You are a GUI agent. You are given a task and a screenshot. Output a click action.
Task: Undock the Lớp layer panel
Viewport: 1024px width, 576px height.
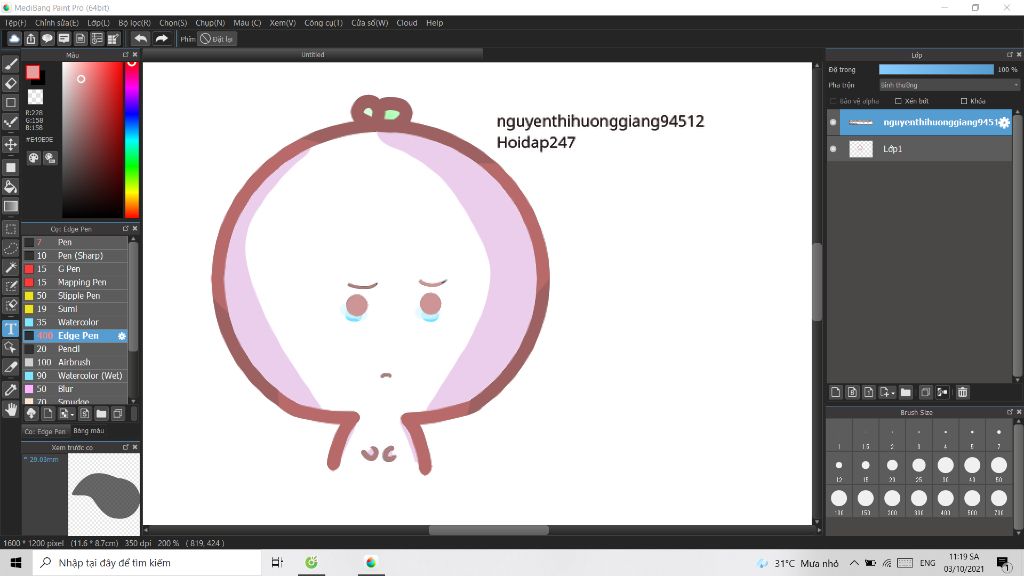click(1010, 55)
